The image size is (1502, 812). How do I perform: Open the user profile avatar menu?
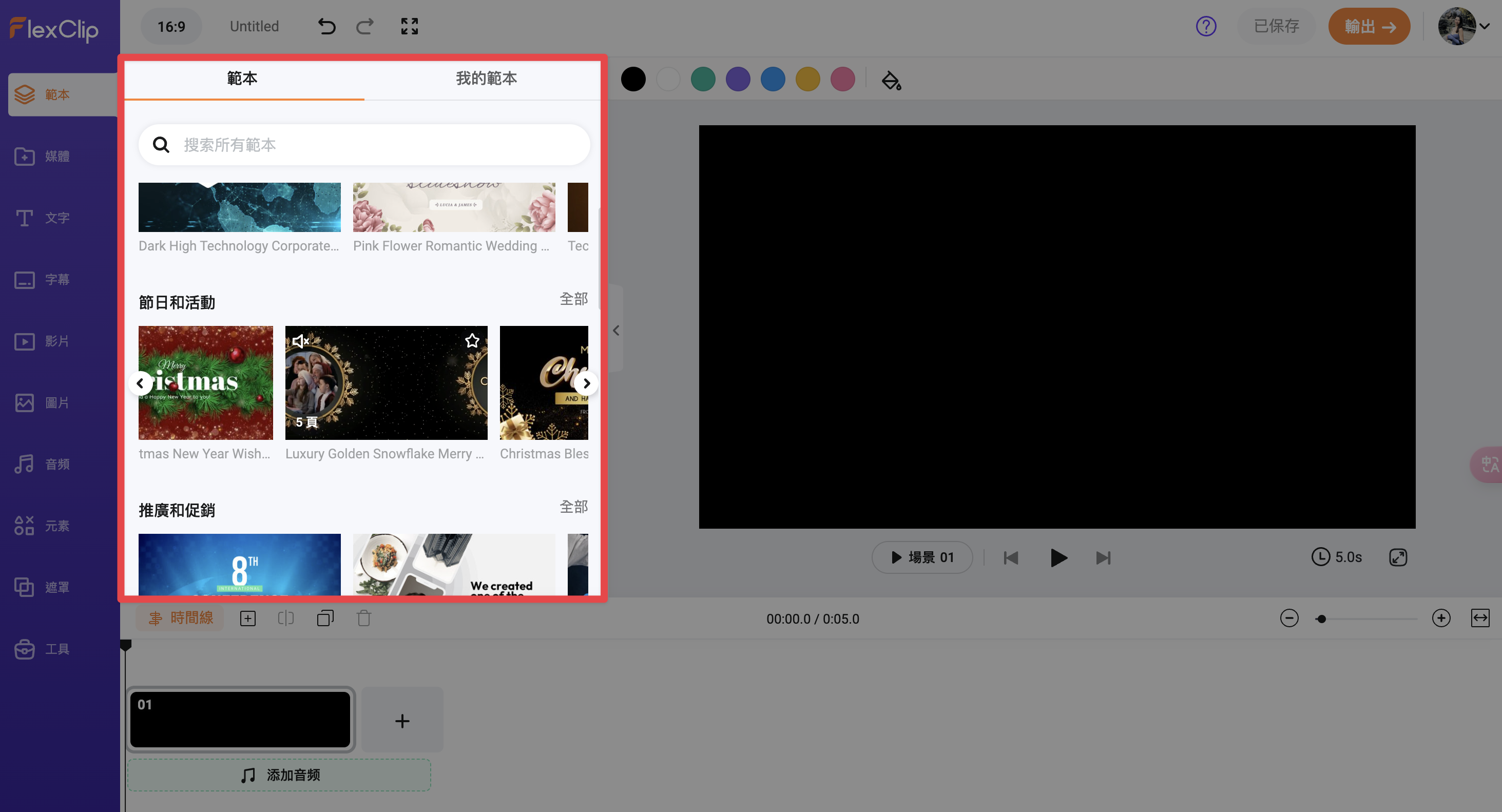pos(1464,26)
